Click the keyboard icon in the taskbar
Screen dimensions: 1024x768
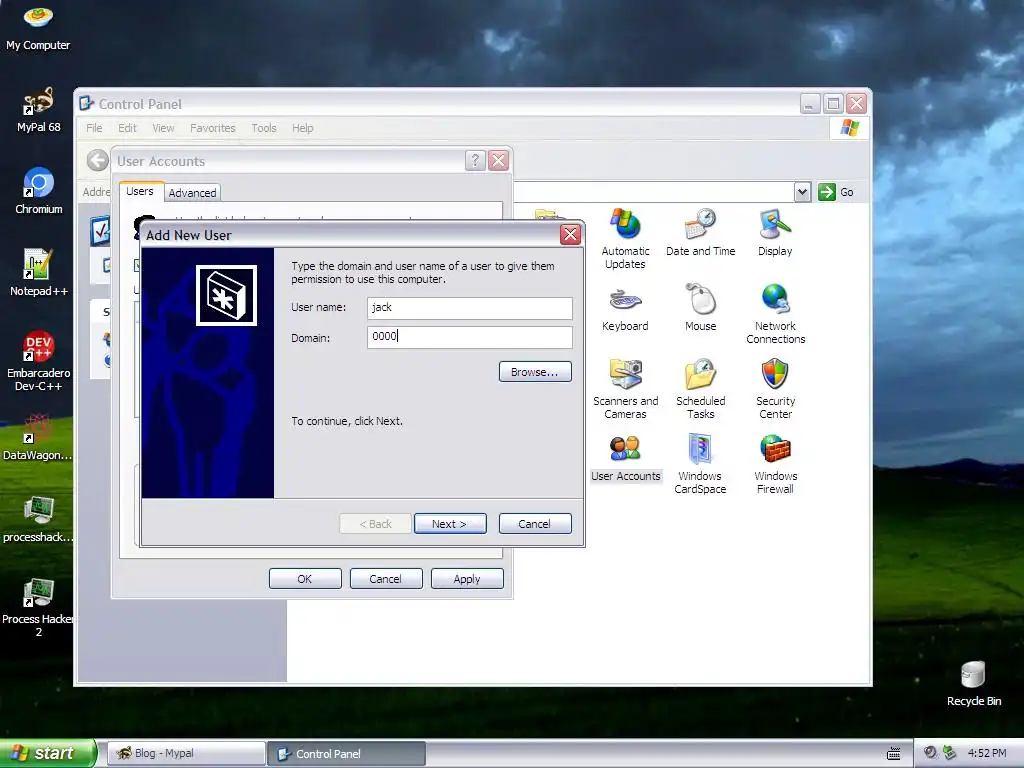(893, 754)
